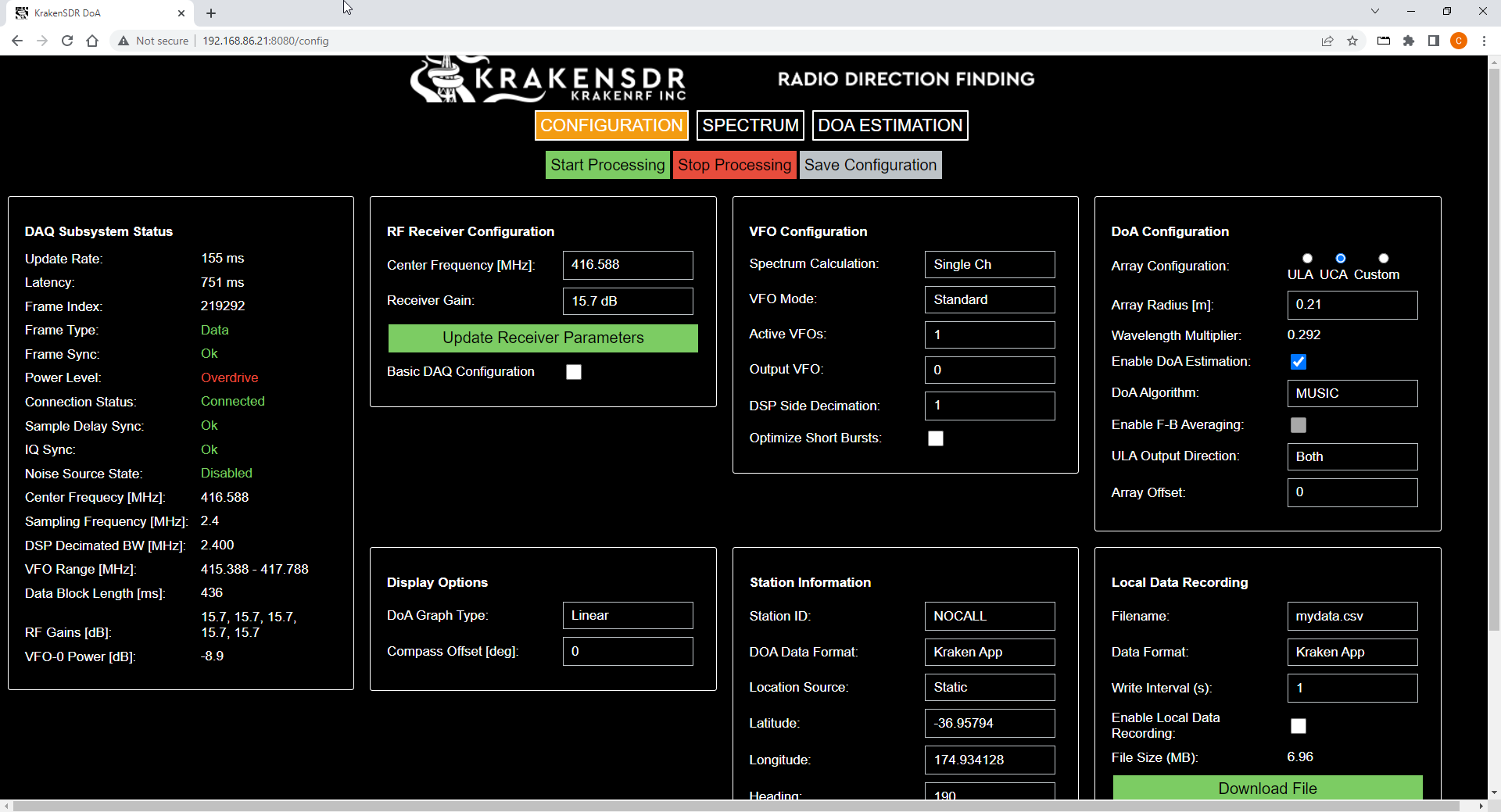This screenshot has width=1501, height=812.
Task: Click the KrakenSDR logo
Action: point(548,79)
